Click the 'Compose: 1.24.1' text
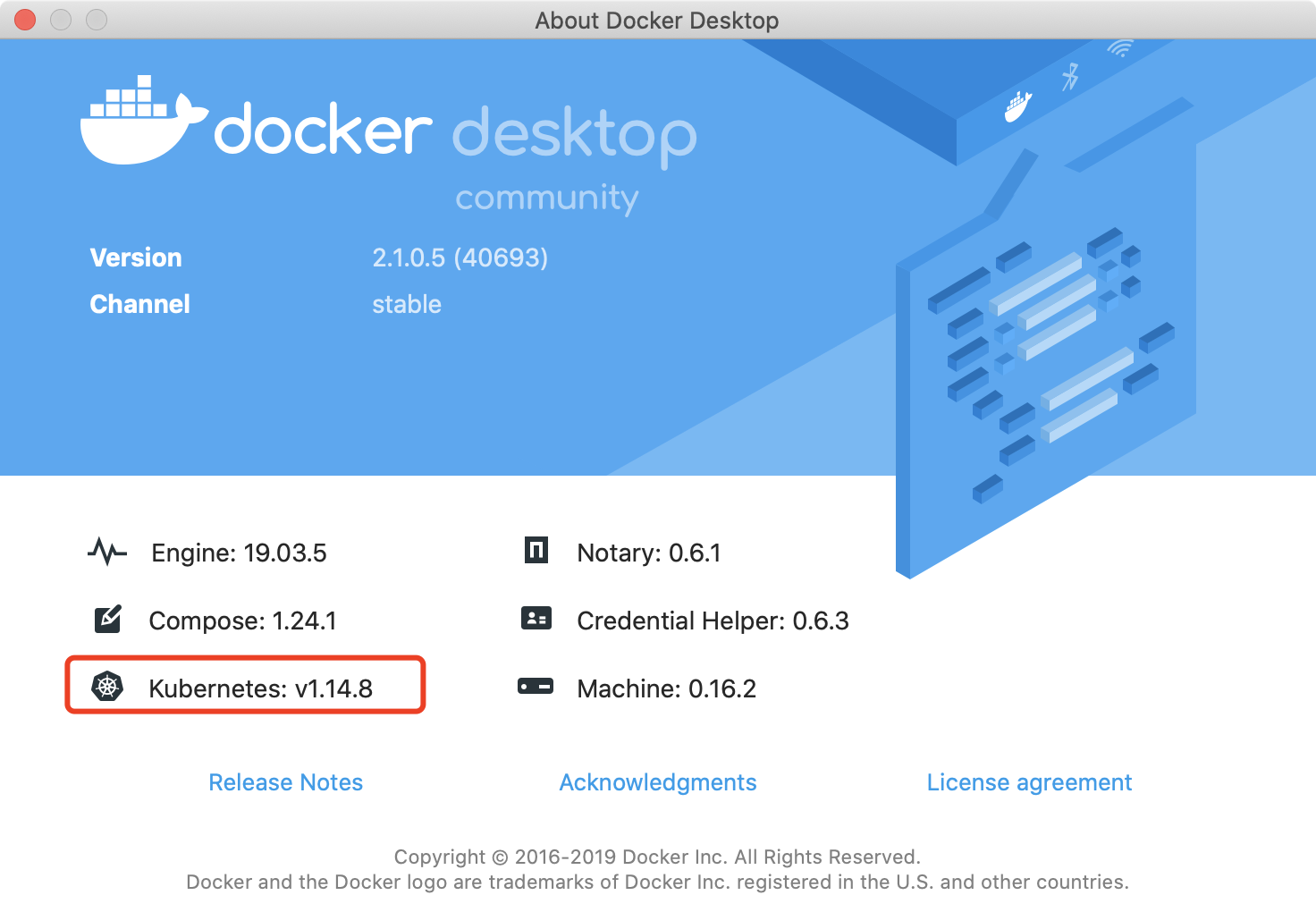Image resolution: width=1316 pixels, height=912 pixels. click(242, 621)
